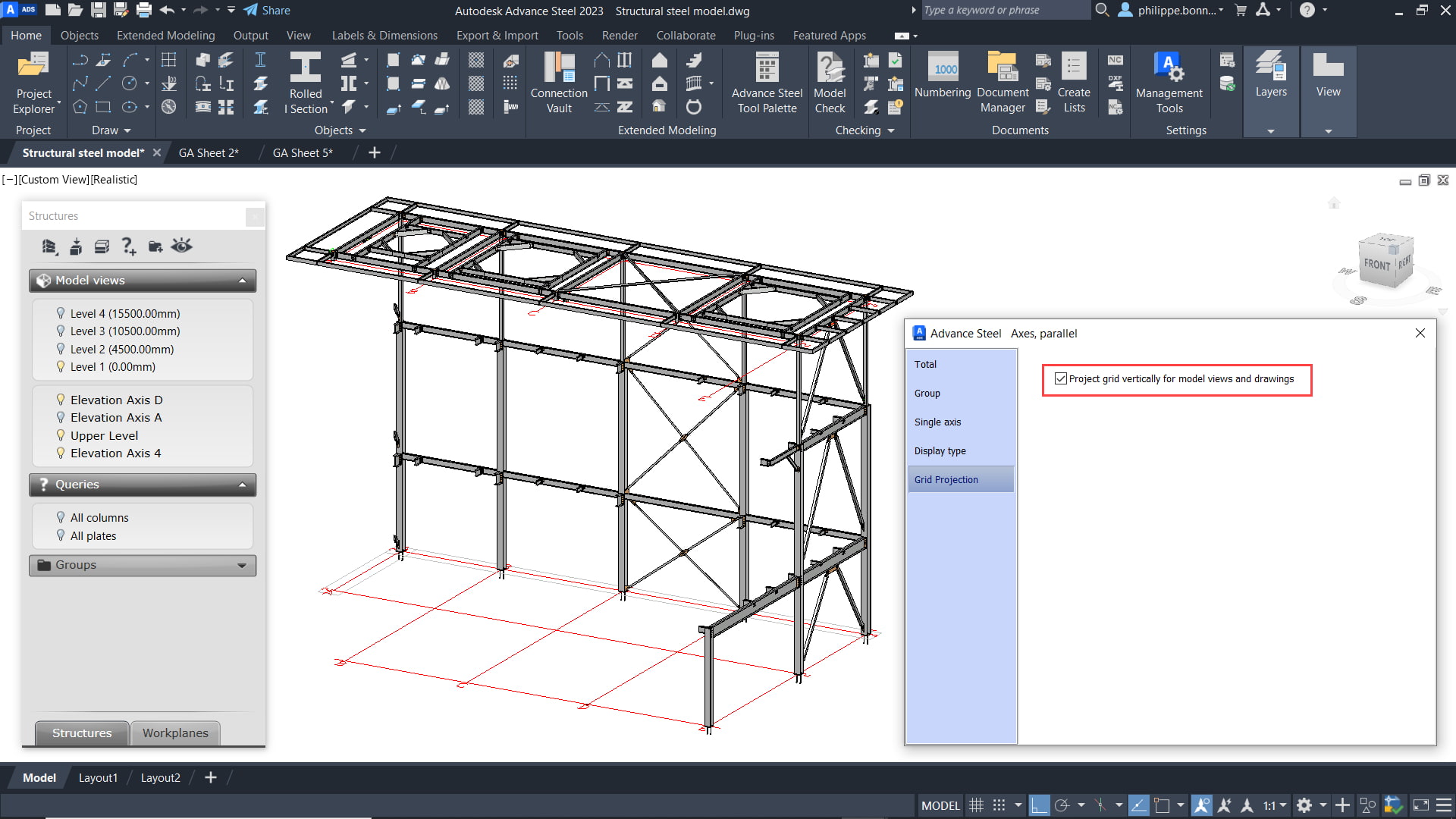Open the Labels & Dimensions ribbon tab
1456x819 pixels.
[x=384, y=36]
